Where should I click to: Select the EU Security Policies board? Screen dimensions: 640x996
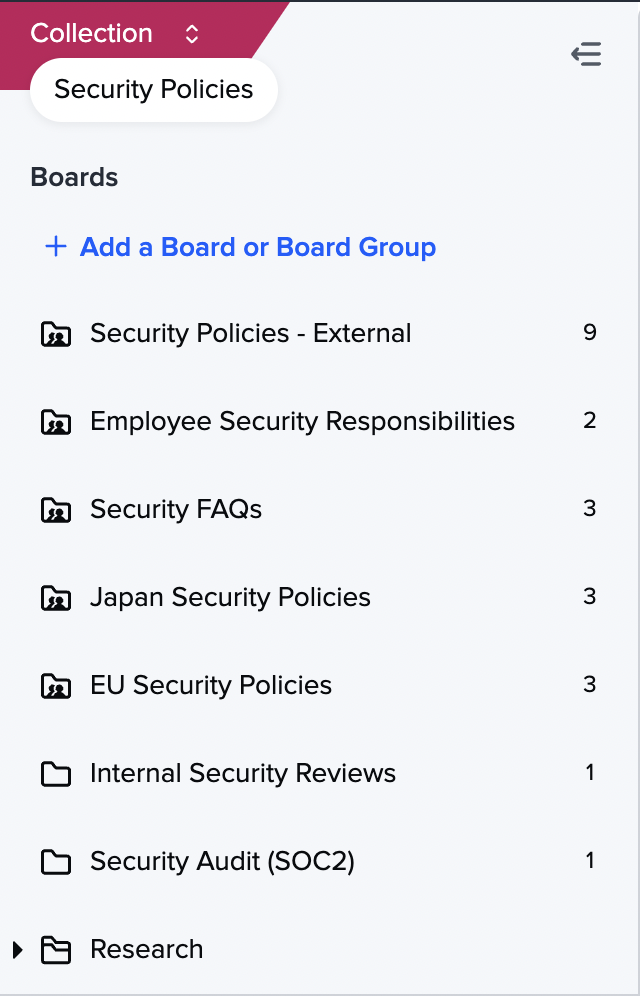pos(211,685)
